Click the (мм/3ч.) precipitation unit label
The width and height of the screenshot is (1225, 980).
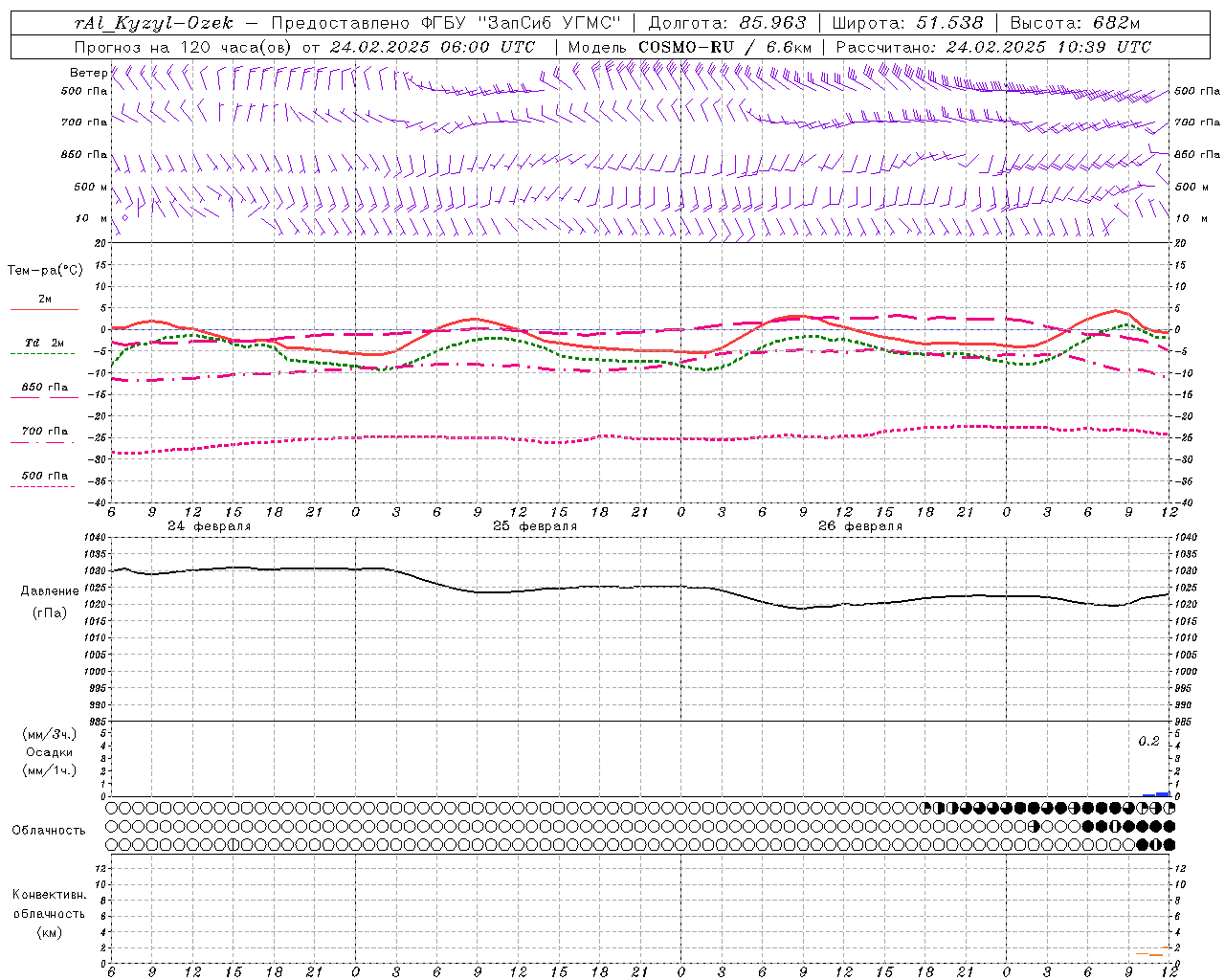coord(50,734)
